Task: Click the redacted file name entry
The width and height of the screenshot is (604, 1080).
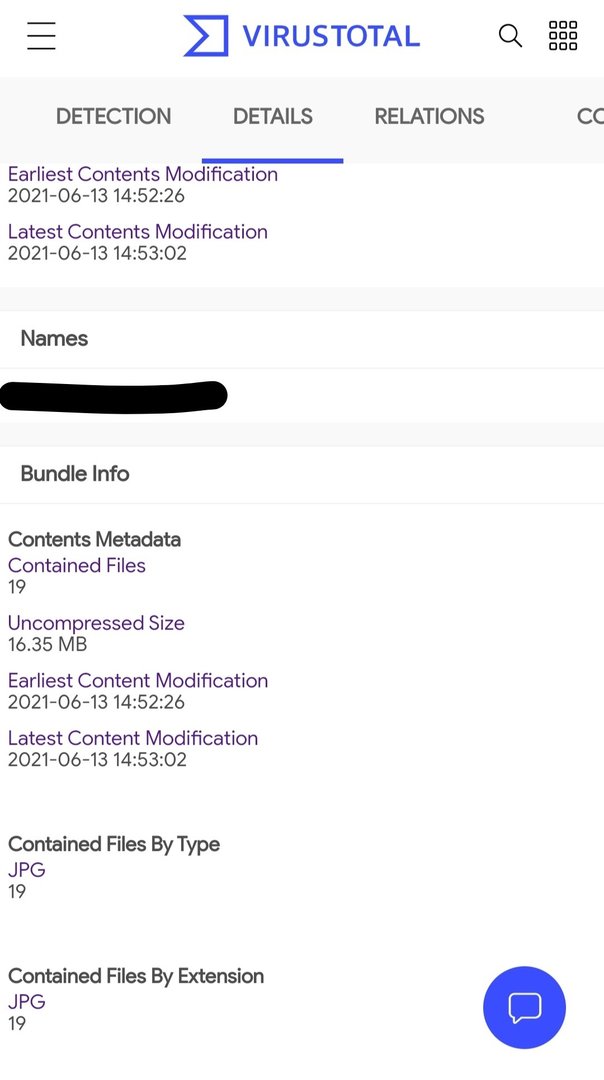Action: click(x=114, y=395)
